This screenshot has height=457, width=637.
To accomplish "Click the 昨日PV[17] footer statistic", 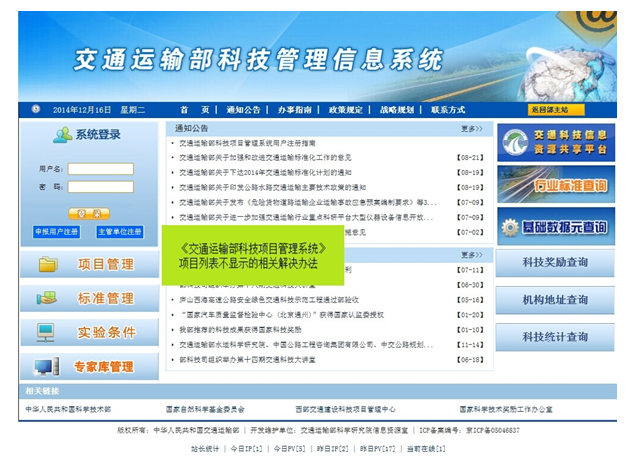I will [377, 449].
